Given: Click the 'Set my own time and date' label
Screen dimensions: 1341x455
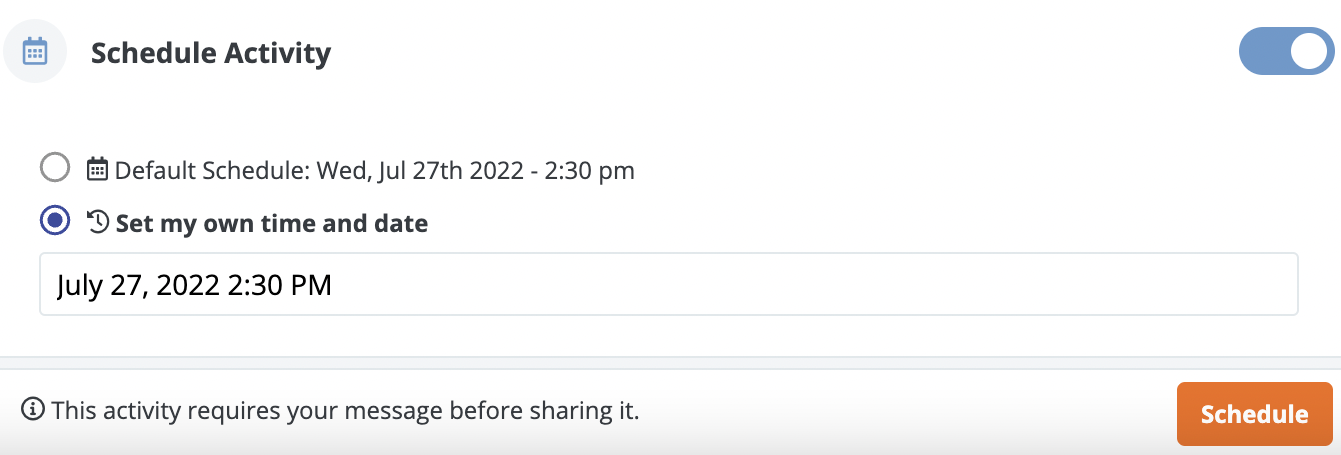Looking at the screenshot, I should pyautogui.click(x=272, y=223).
